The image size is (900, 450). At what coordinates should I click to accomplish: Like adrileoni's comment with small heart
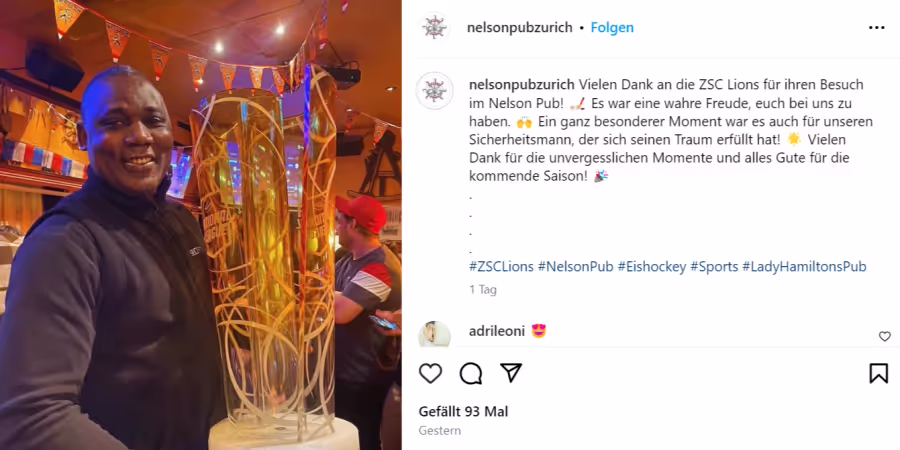(885, 336)
